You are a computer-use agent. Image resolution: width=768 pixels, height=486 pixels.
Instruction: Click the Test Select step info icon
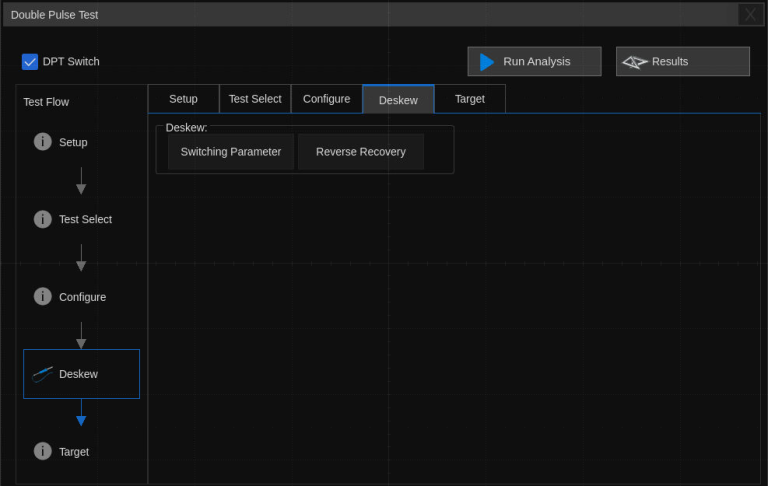point(43,219)
